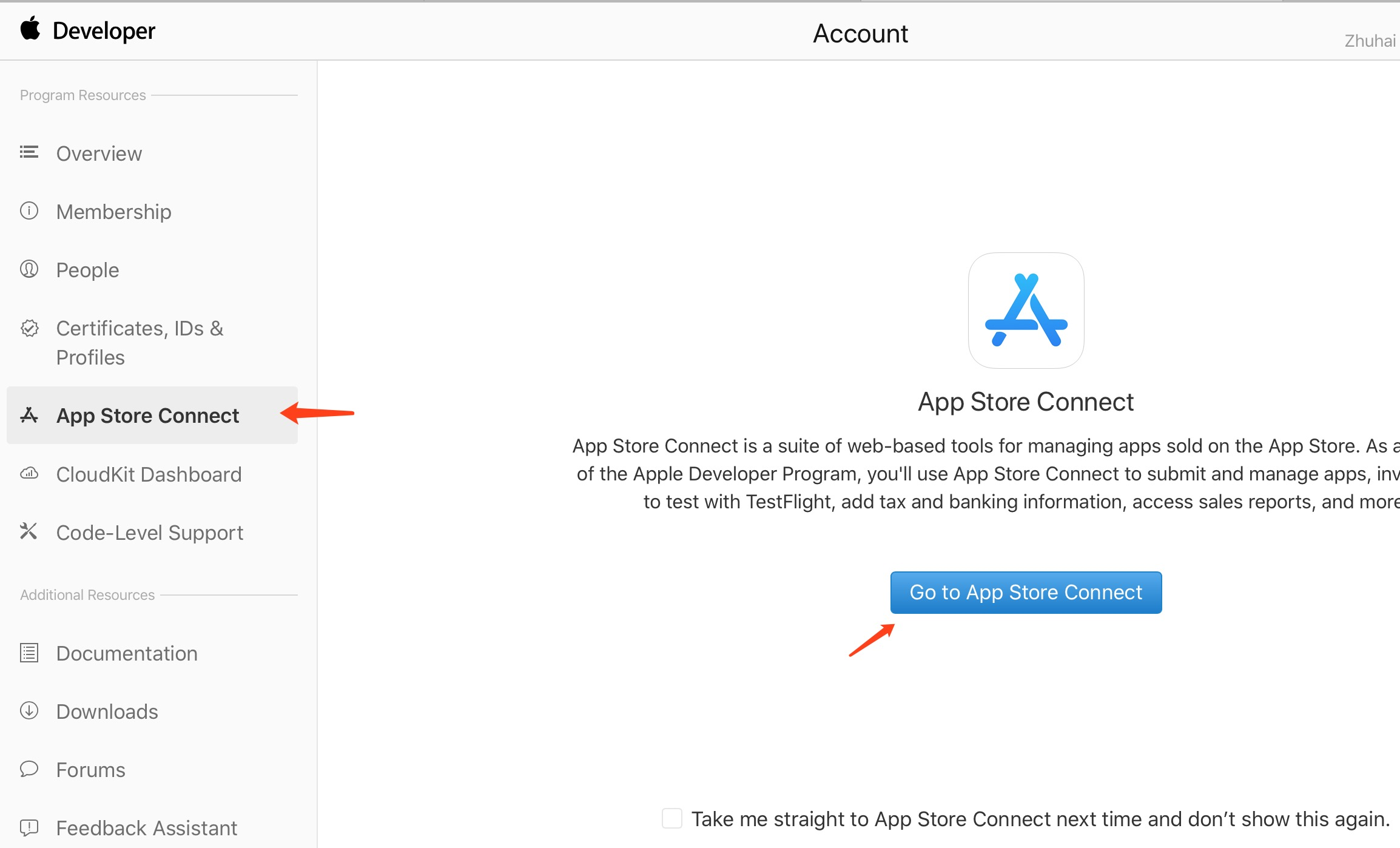
Task: Click the Zhuhai account name
Action: (1370, 41)
